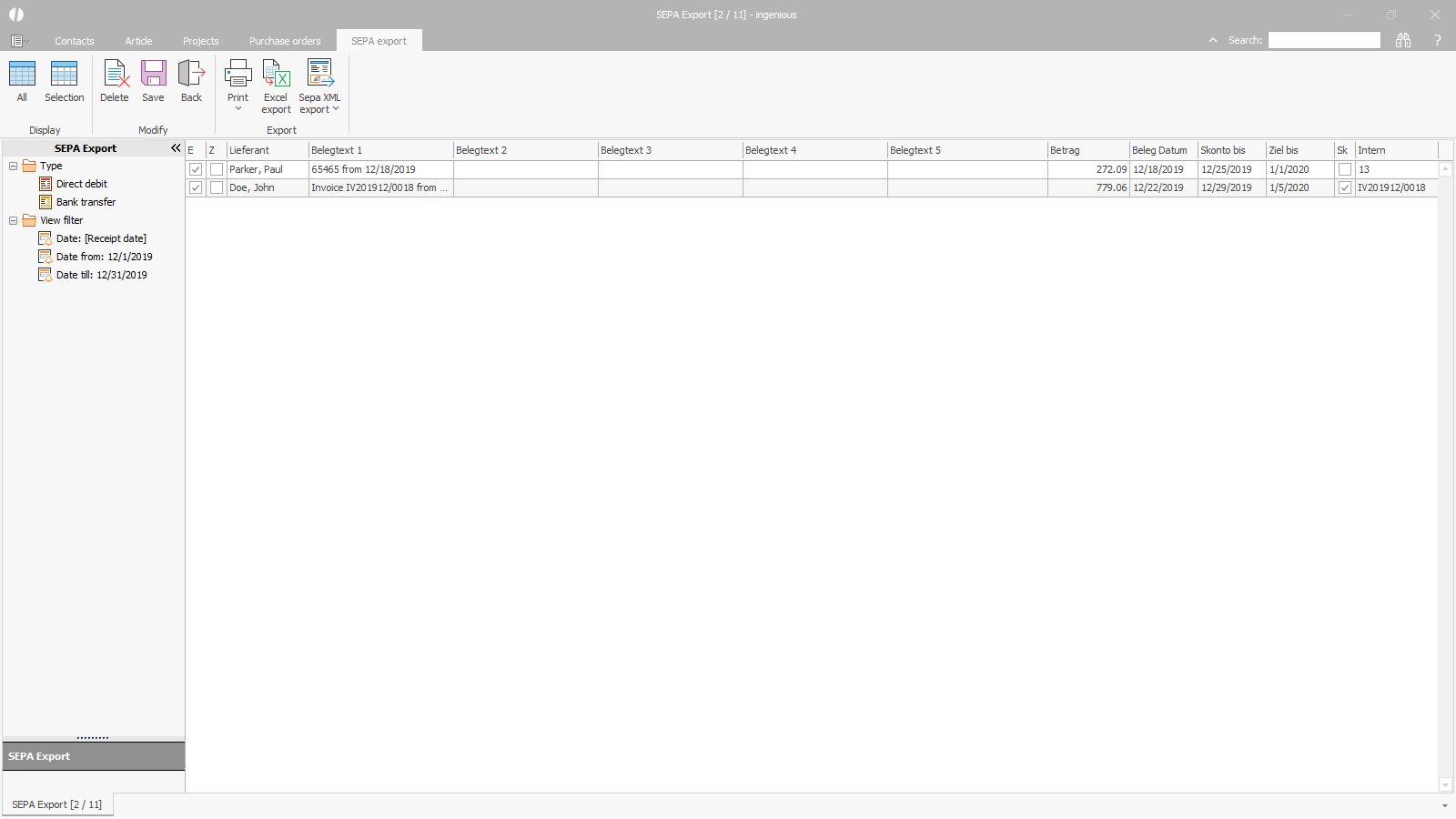Viewport: 1456px width, 819px height.
Task: Click the Back icon in Modify group
Action: click(x=191, y=74)
